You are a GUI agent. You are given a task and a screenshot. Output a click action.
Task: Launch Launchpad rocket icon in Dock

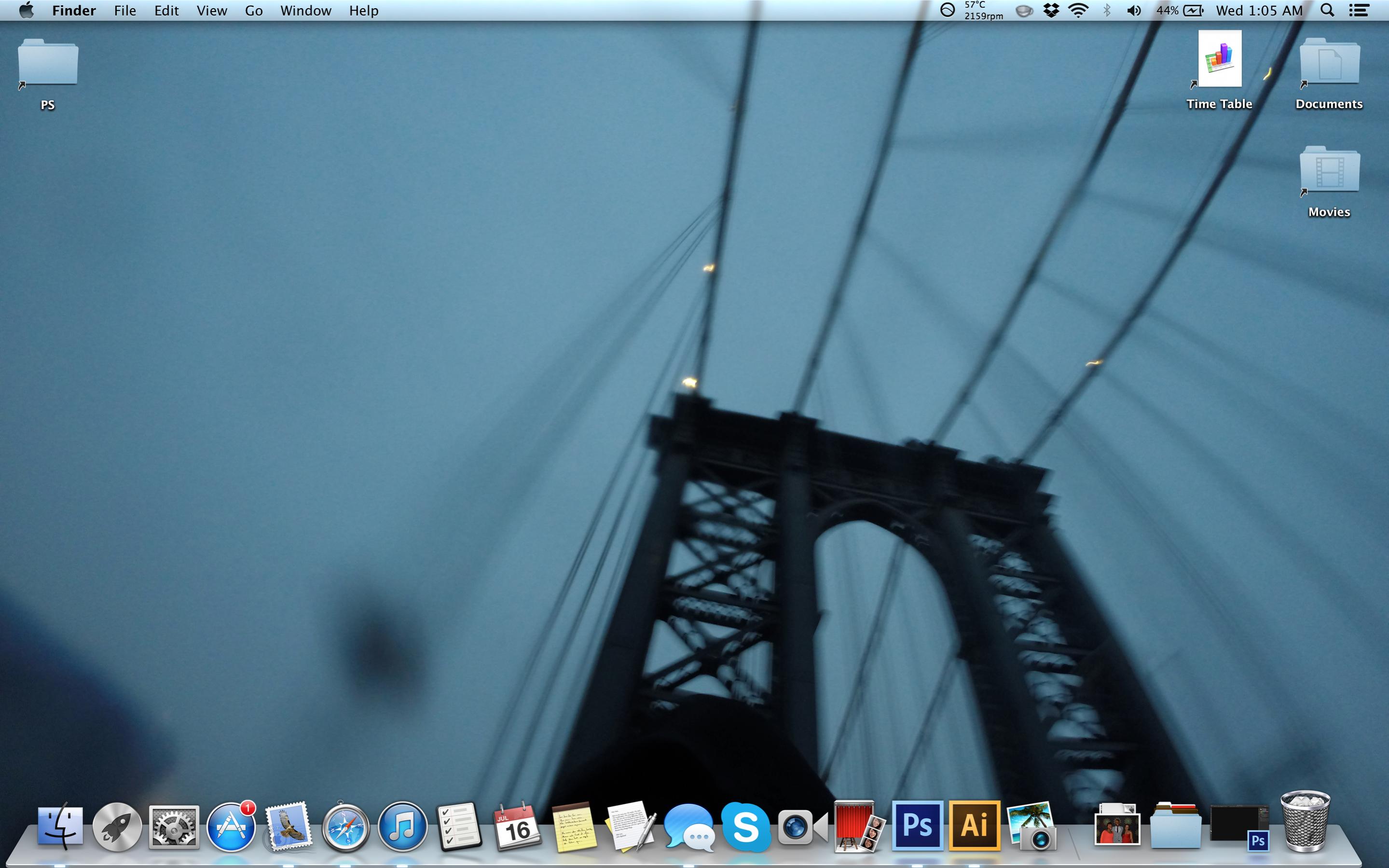117,827
